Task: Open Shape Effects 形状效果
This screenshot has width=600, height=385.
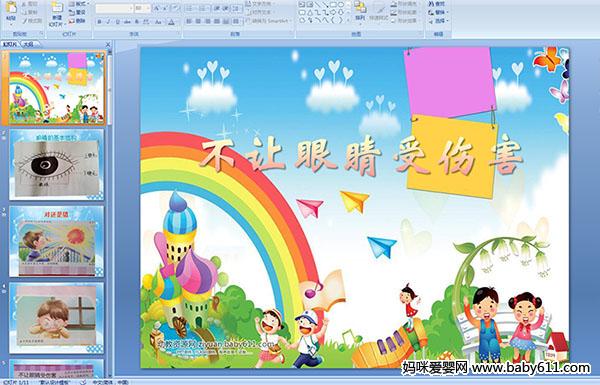Action: [404, 21]
